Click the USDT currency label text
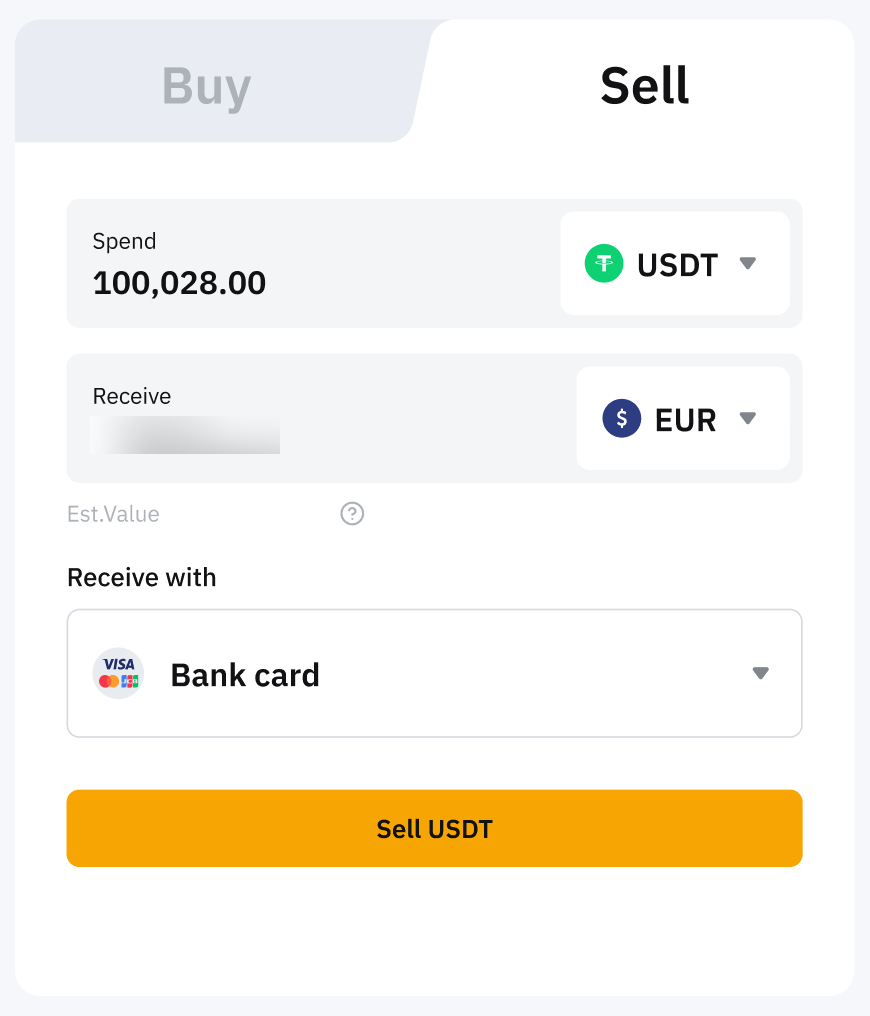Screen dimensions: 870x1016 (677, 265)
